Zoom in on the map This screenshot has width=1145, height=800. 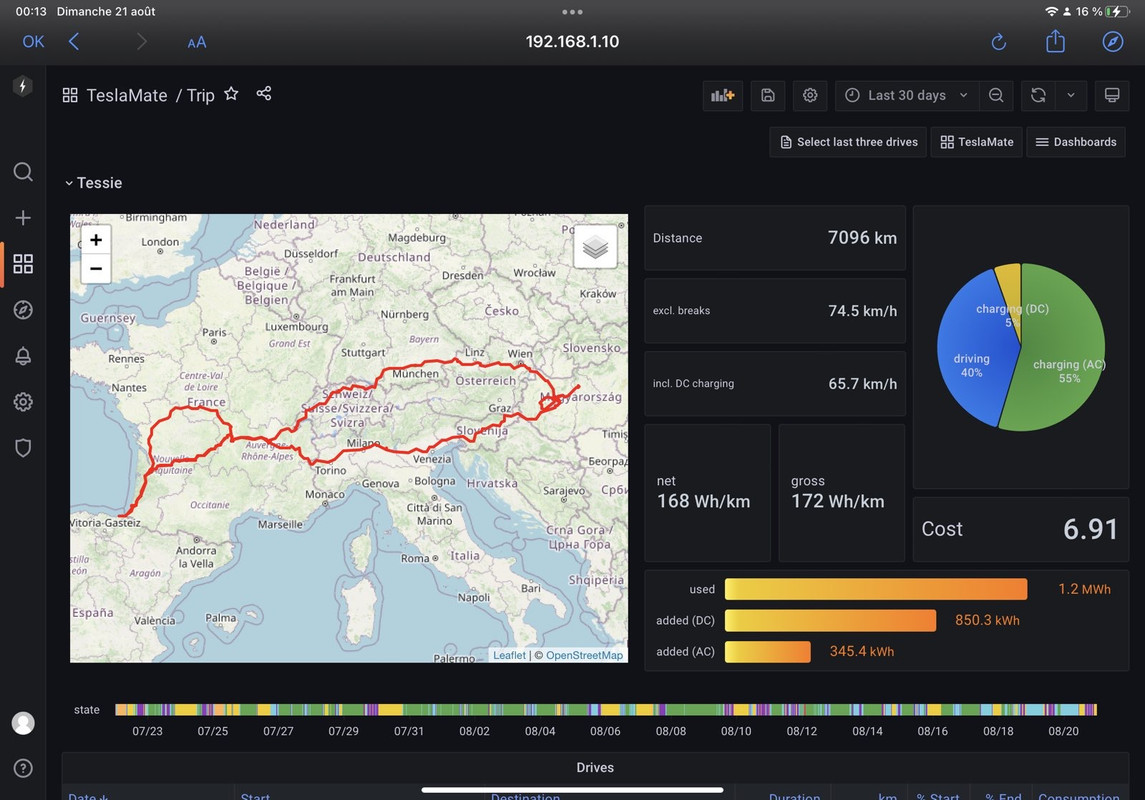point(96,240)
